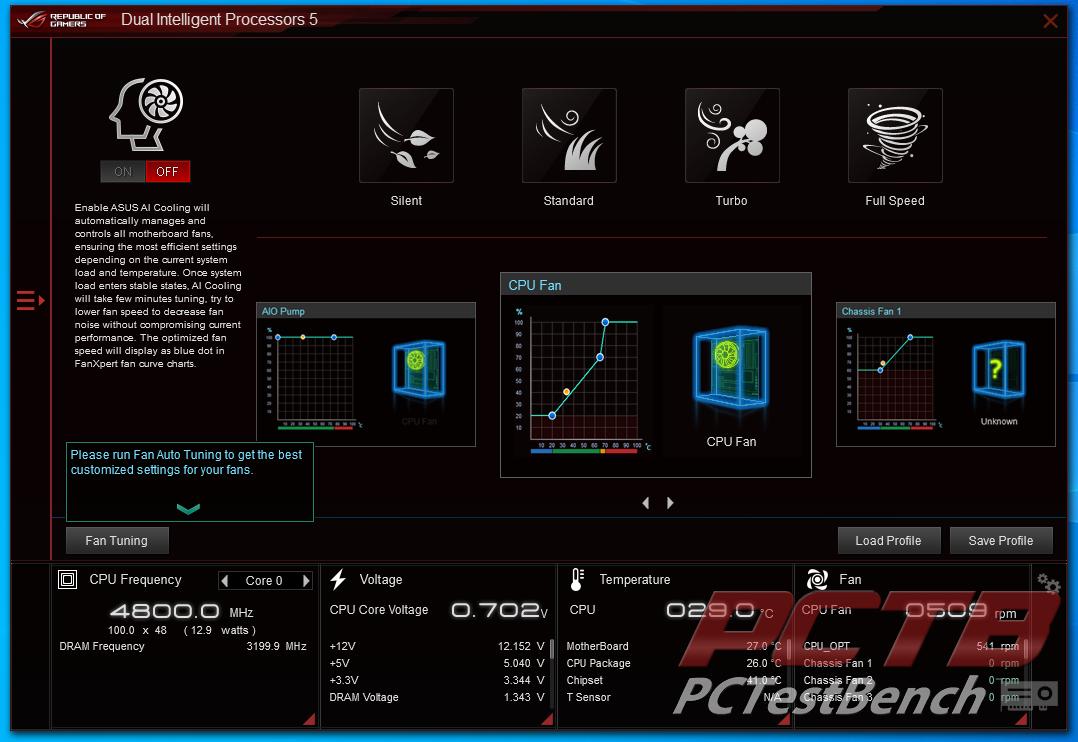Click the Core 0 selector label
This screenshot has width=1078, height=742.
point(264,580)
